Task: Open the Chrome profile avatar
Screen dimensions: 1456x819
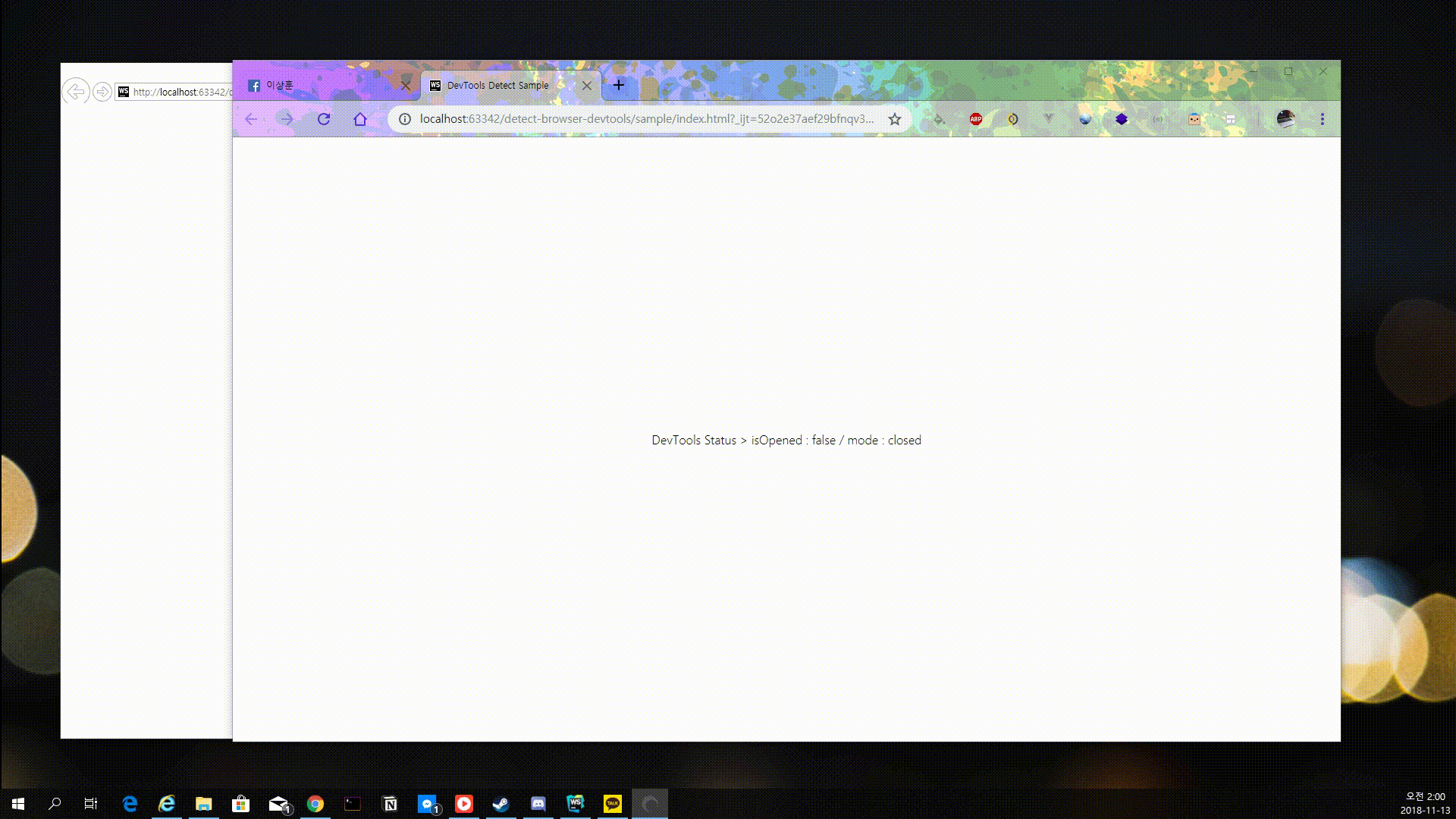Action: tap(1285, 119)
